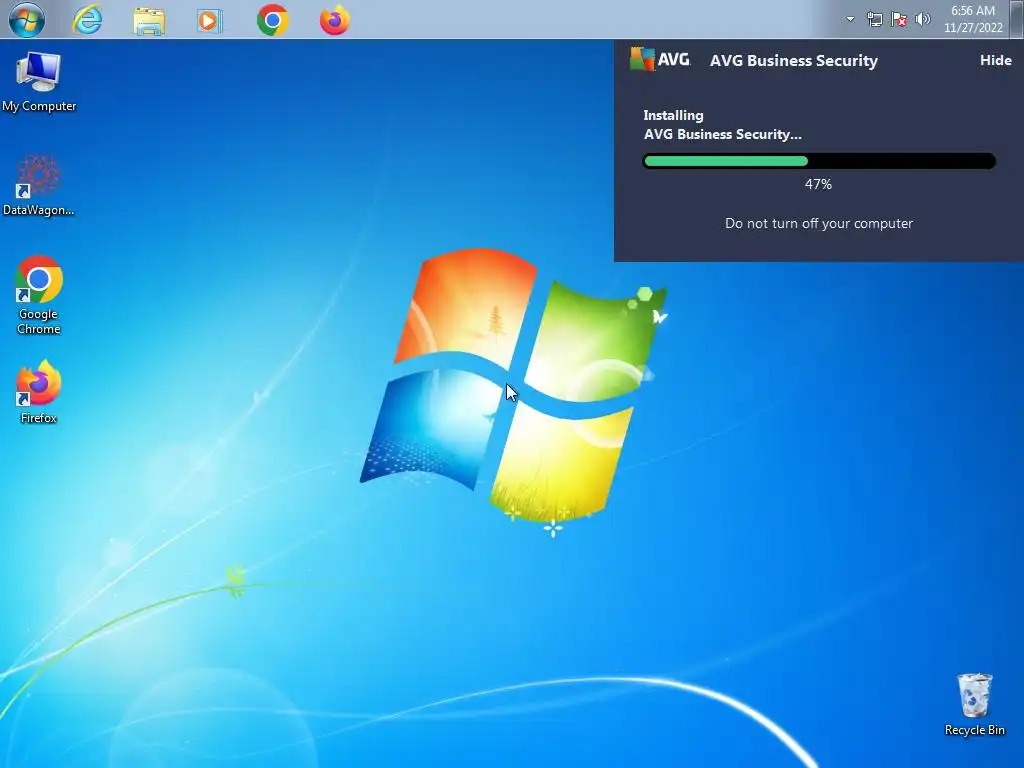
Task: Open the network status tray icon
Action: click(x=874, y=19)
